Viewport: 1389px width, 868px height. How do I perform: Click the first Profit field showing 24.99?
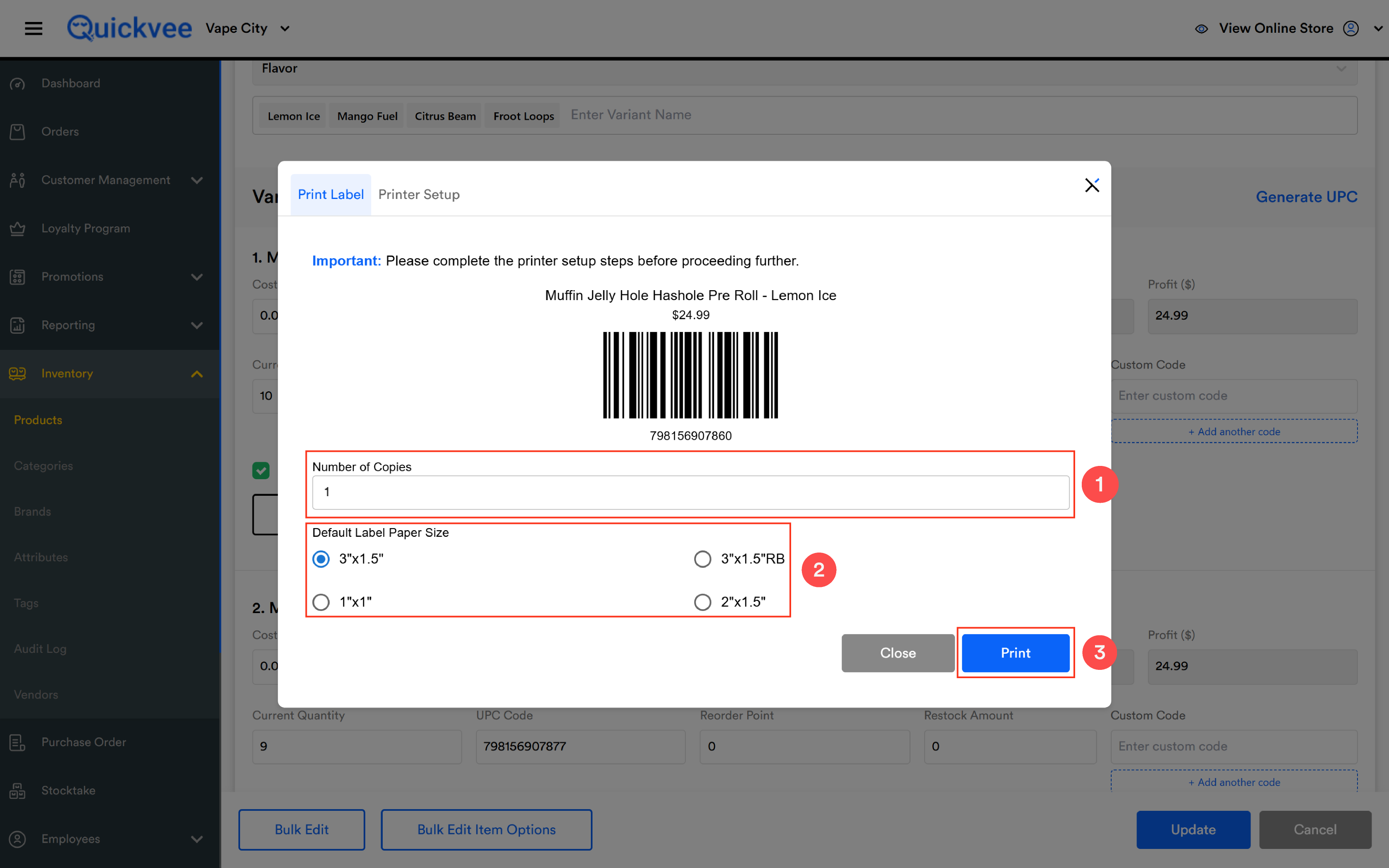pyautogui.click(x=1252, y=316)
